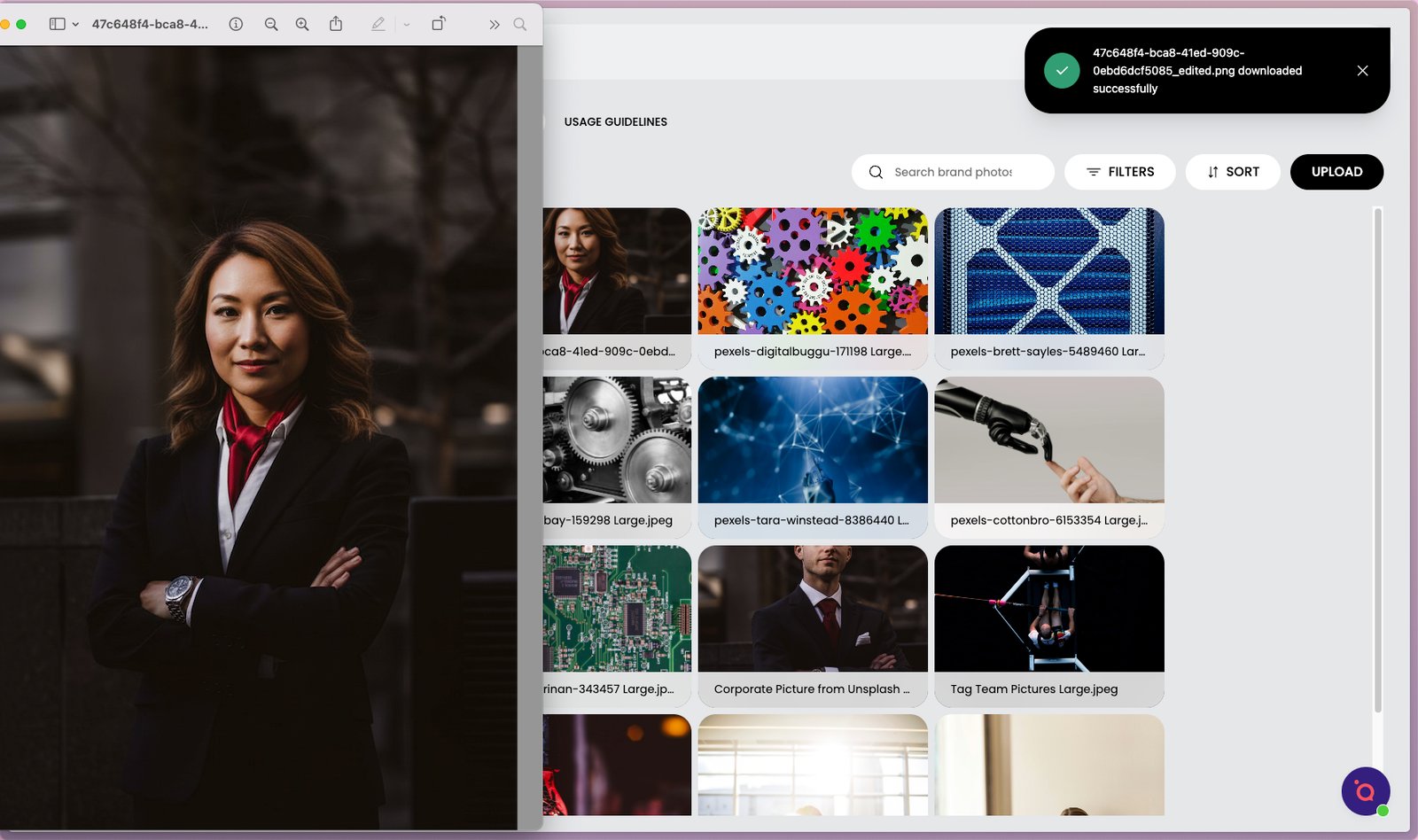Expand the sidebar view options chevron

75,24
